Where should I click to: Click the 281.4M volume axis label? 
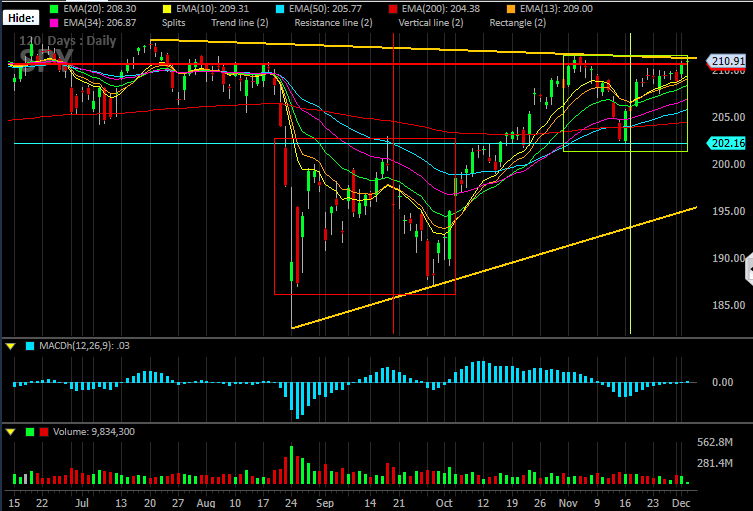tap(715, 463)
